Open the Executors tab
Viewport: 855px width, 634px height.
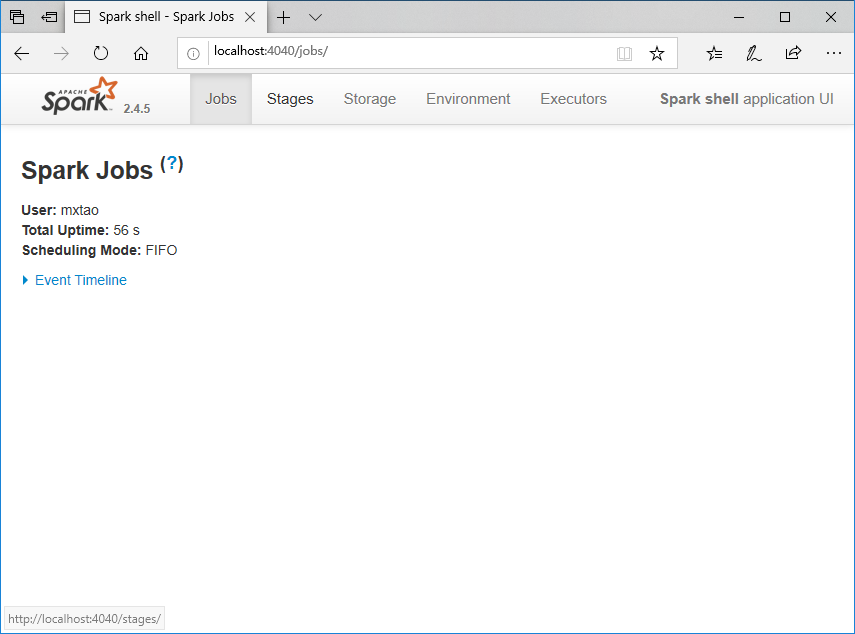coord(573,99)
